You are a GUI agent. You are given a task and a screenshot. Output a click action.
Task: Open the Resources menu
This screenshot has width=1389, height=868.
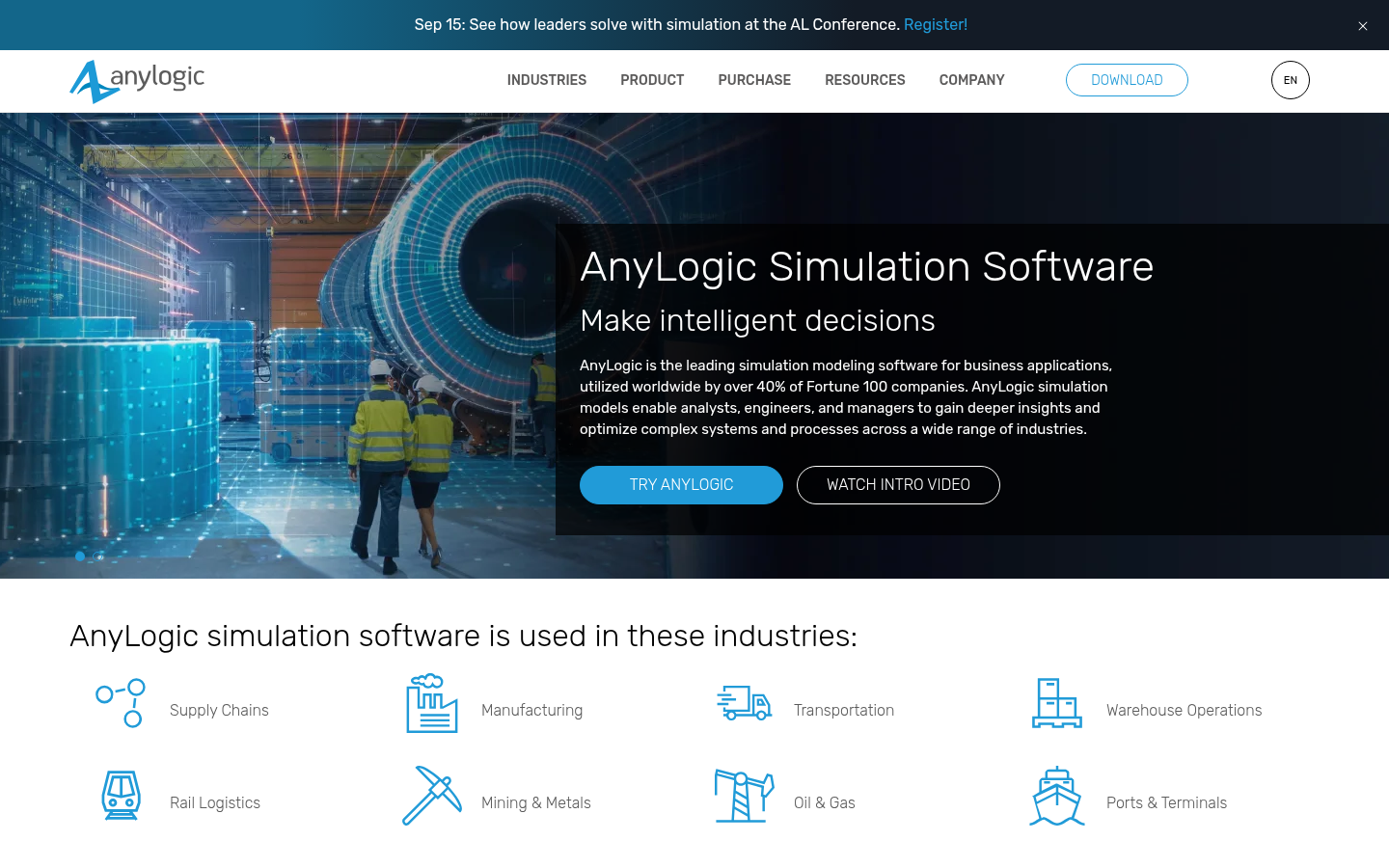pyautogui.click(x=865, y=80)
